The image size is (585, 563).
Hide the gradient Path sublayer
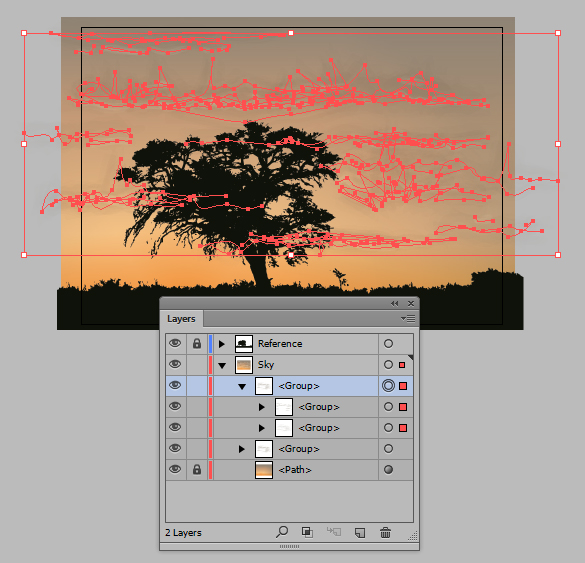175,469
